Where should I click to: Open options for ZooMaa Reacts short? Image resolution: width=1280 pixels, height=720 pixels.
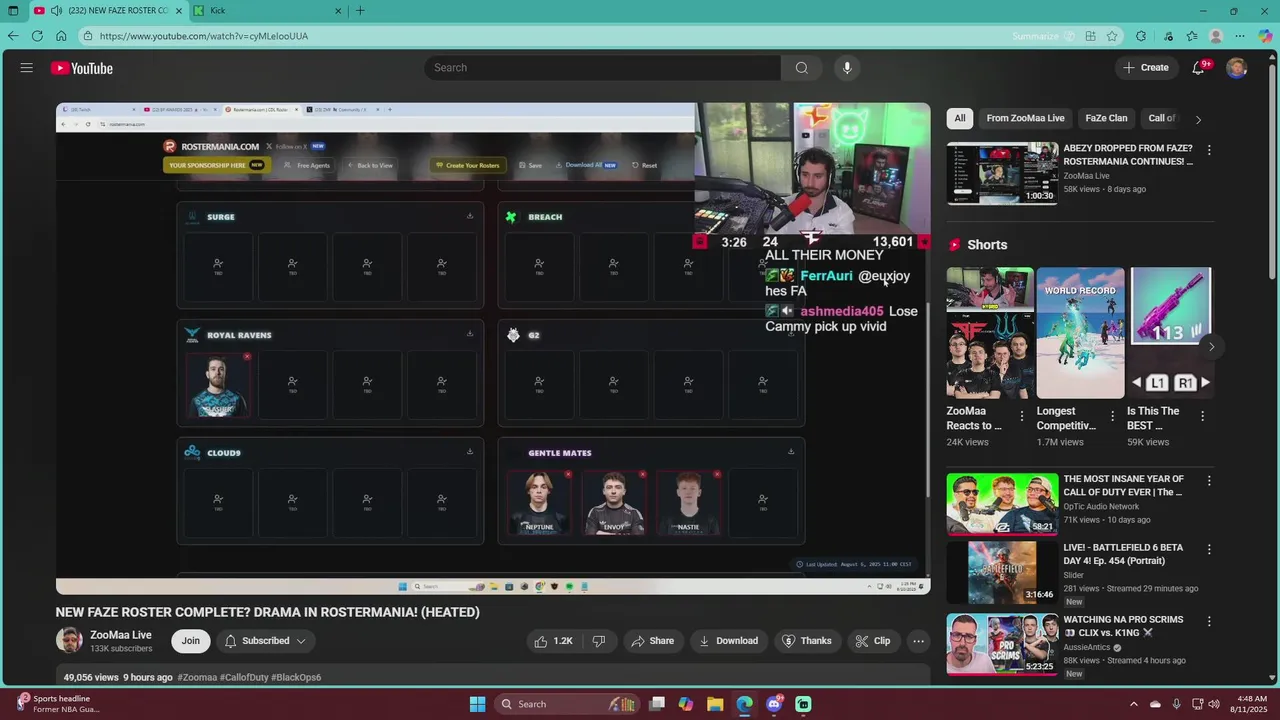1022,416
